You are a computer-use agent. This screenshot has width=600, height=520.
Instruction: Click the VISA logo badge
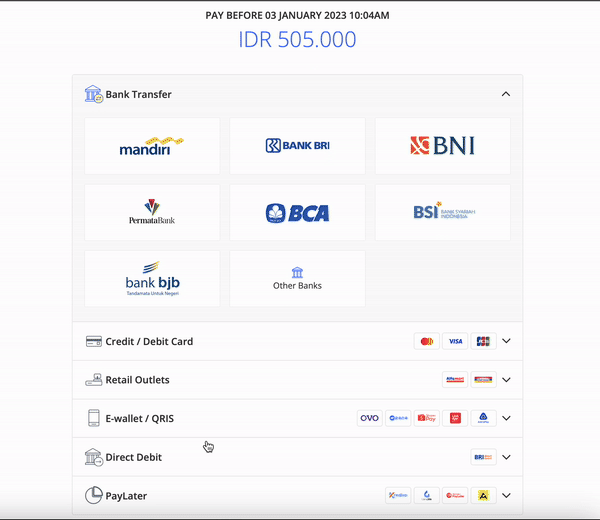[x=455, y=341]
